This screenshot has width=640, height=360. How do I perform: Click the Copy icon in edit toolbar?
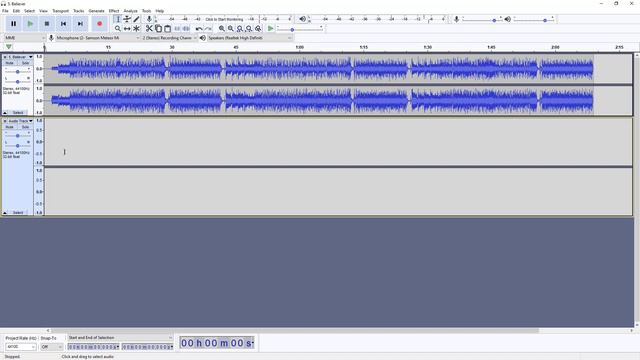158,29
